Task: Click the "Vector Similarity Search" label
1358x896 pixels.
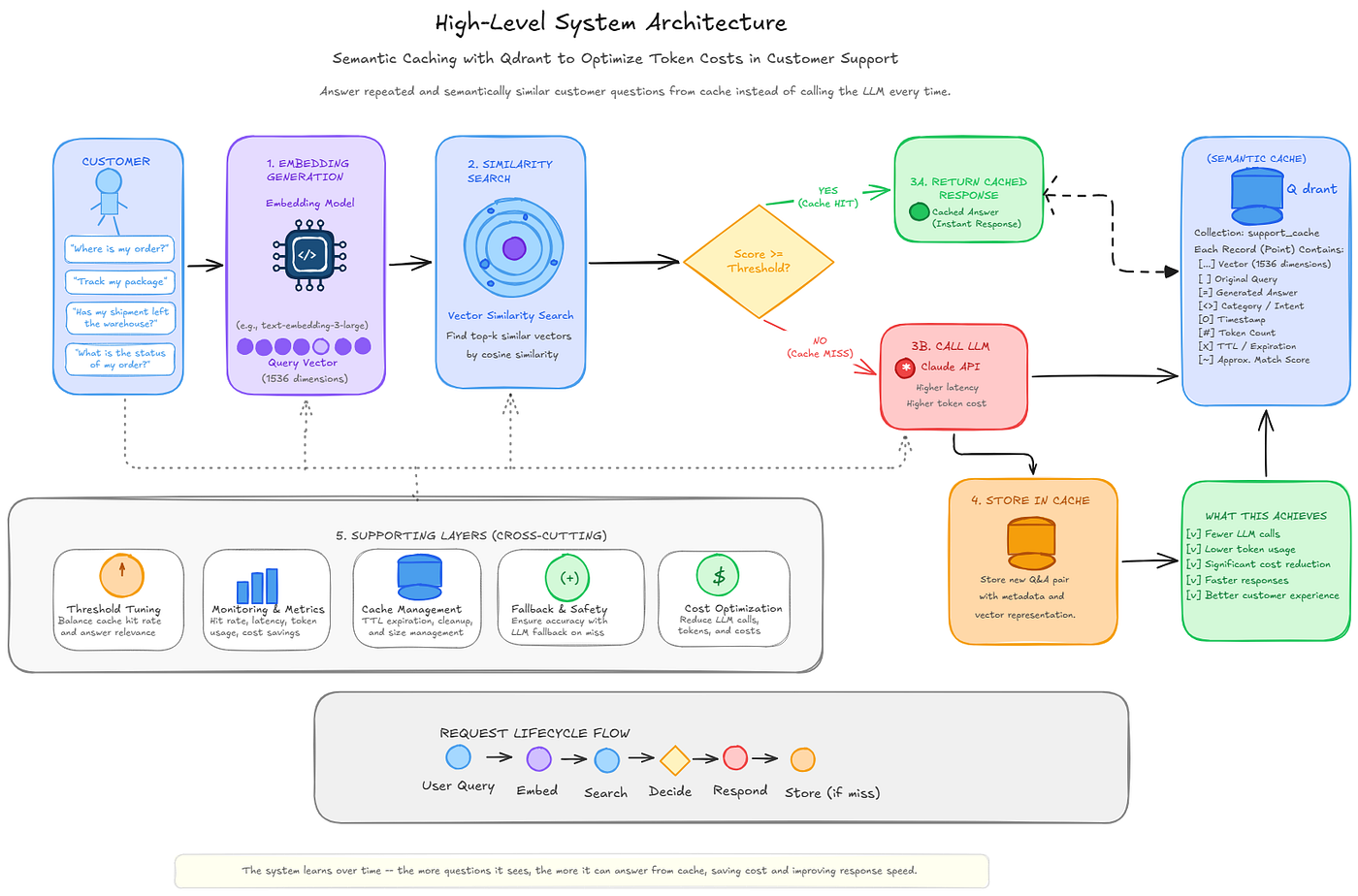Action: coord(510,315)
